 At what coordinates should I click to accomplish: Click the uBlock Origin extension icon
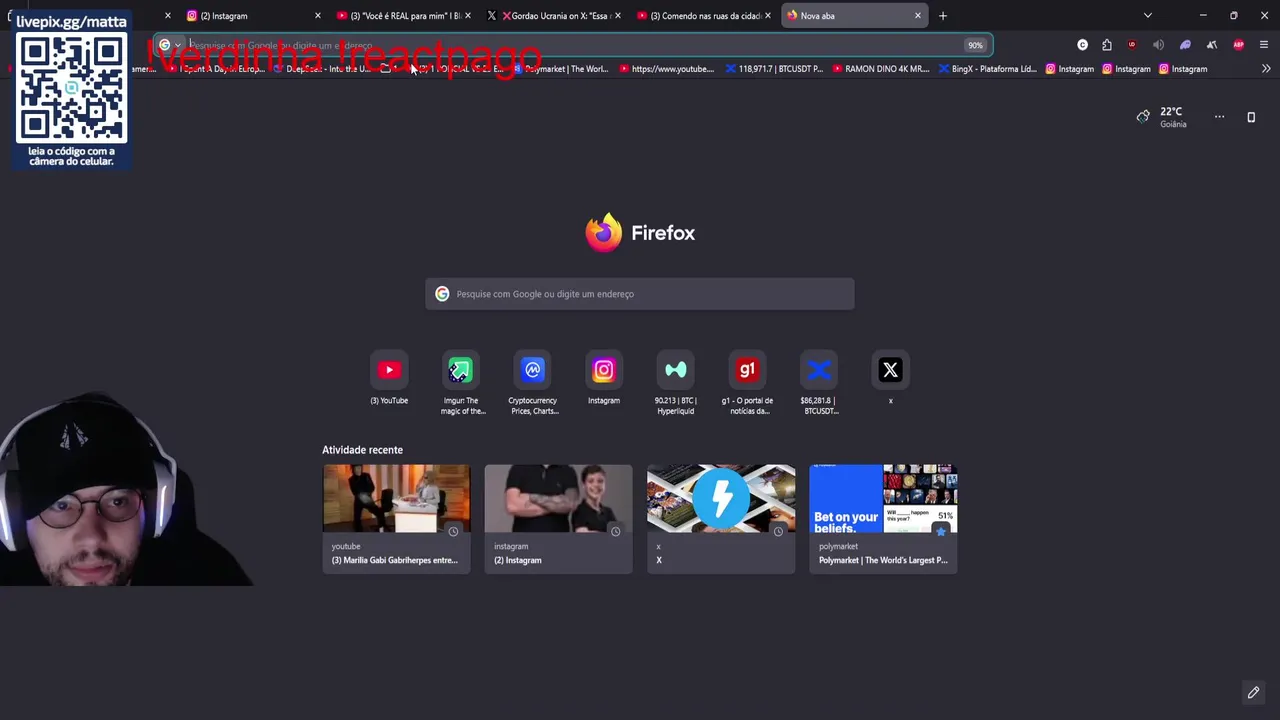(x=1132, y=45)
